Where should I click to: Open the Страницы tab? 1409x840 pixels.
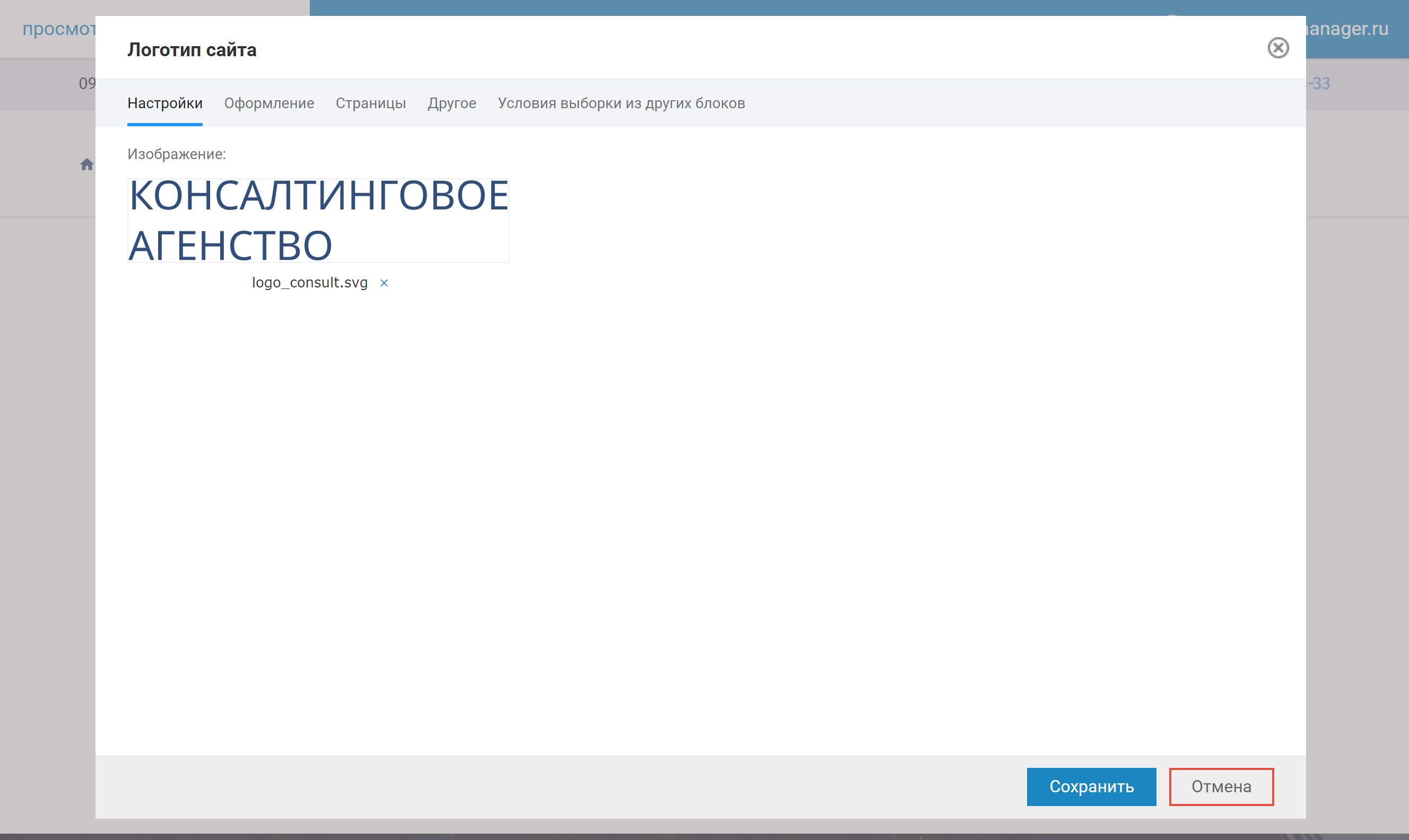(x=371, y=103)
